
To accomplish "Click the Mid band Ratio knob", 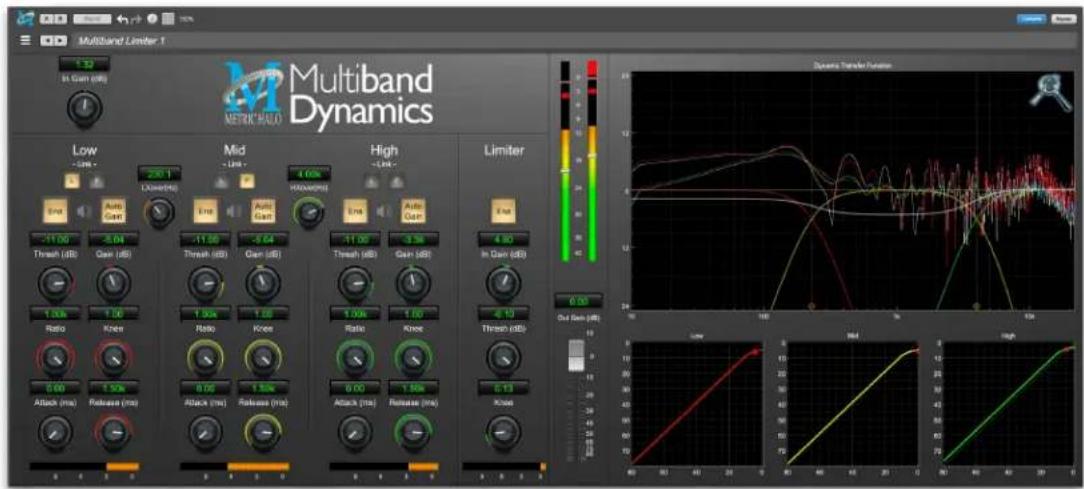I will click(x=205, y=357).
